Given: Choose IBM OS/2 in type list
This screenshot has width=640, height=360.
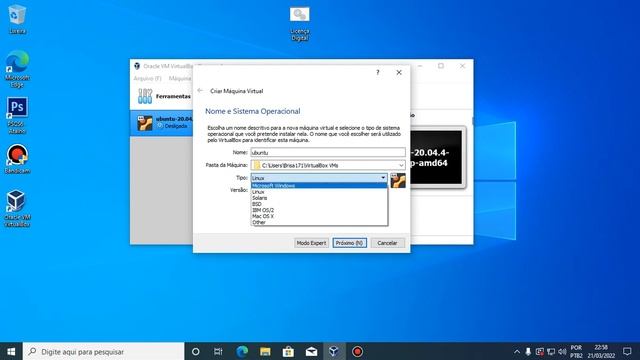Looking at the screenshot, I should pyautogui.click(x=319, y=210).
